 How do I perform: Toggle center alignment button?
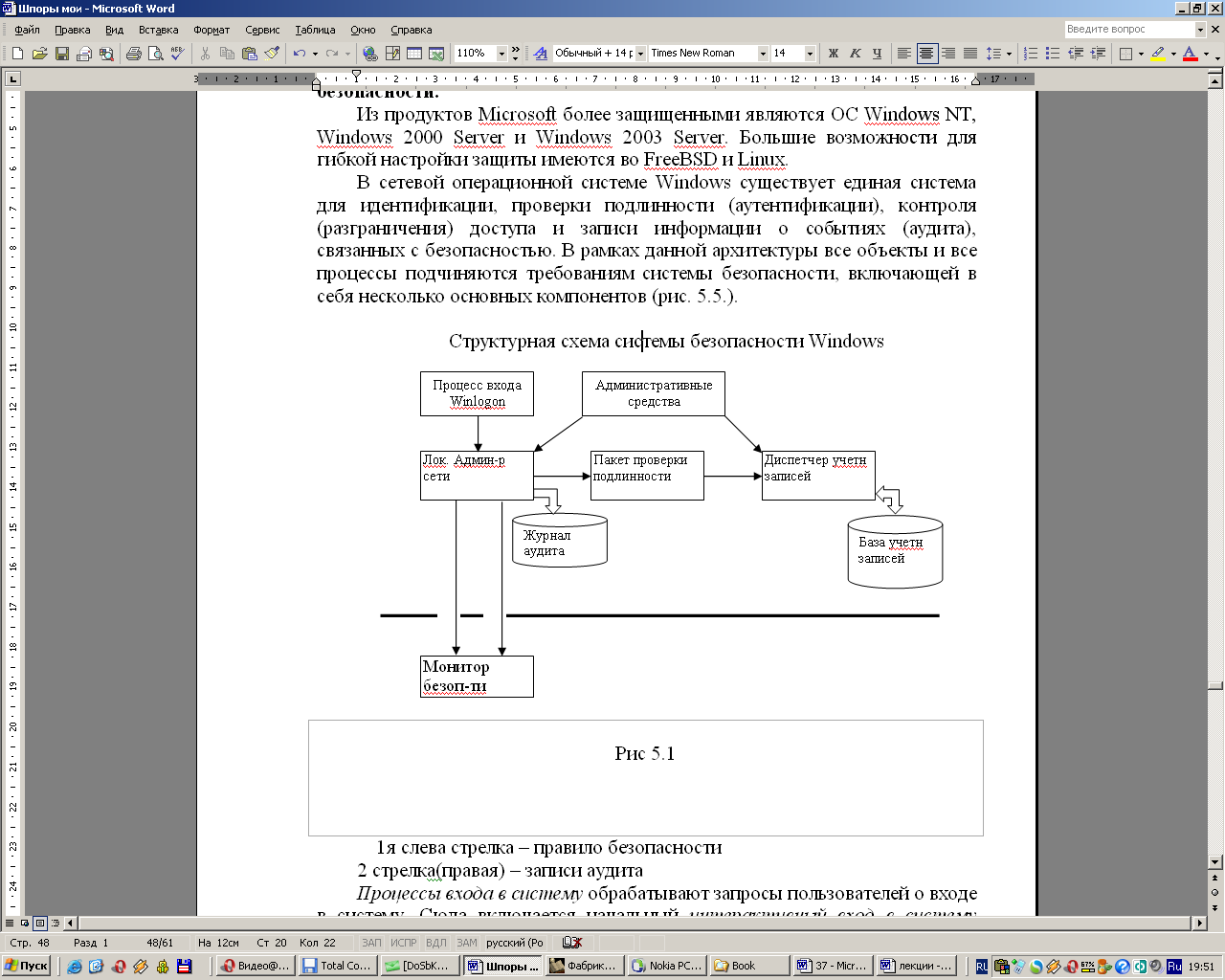[x=926, y=54]
